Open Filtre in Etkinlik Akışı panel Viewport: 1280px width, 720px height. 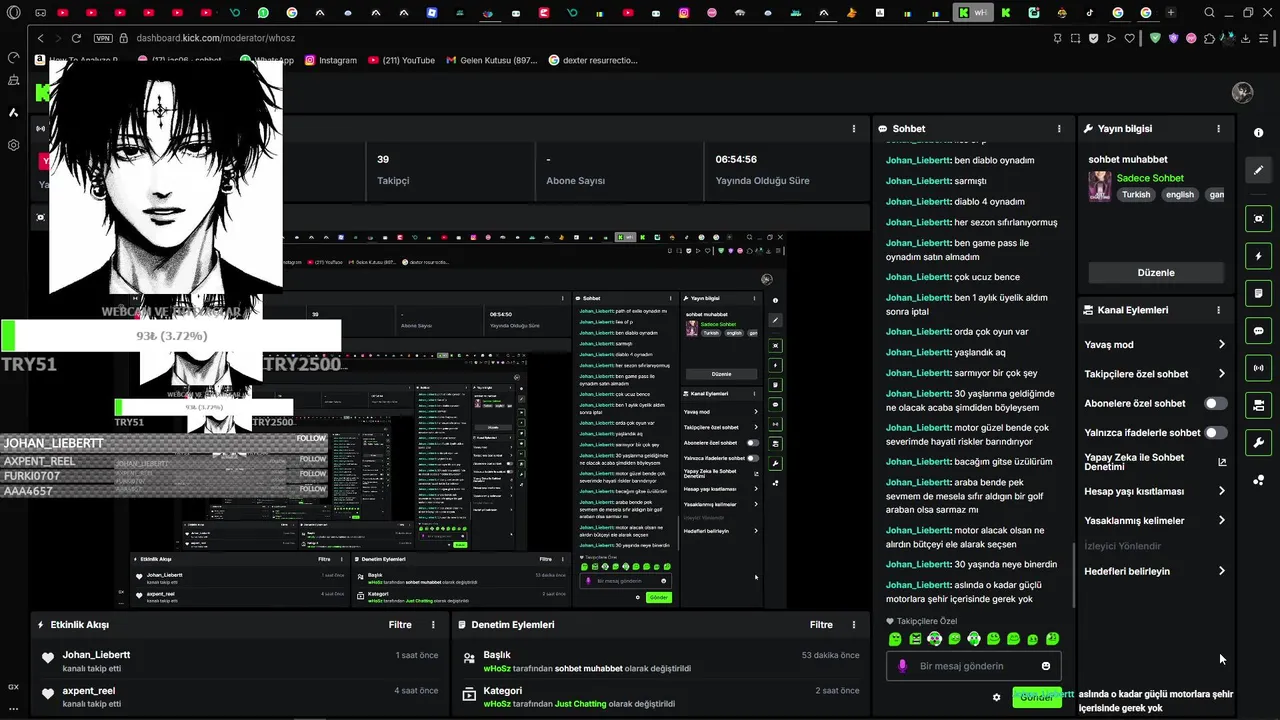pyautogui.click(x=400, y=625)
